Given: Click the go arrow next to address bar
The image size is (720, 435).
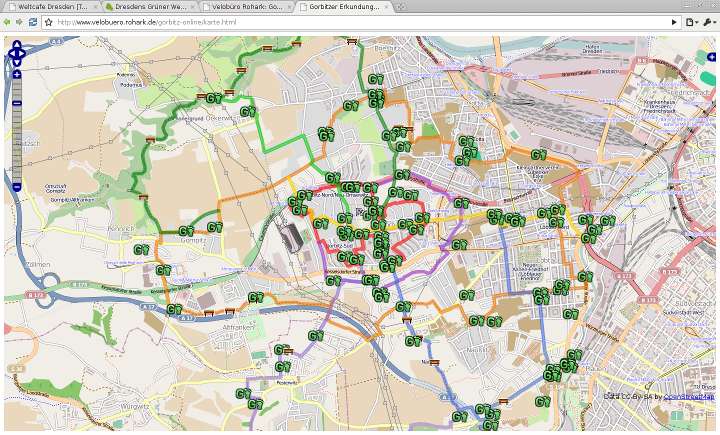Looking at the screenshot, I should point(675,22).
